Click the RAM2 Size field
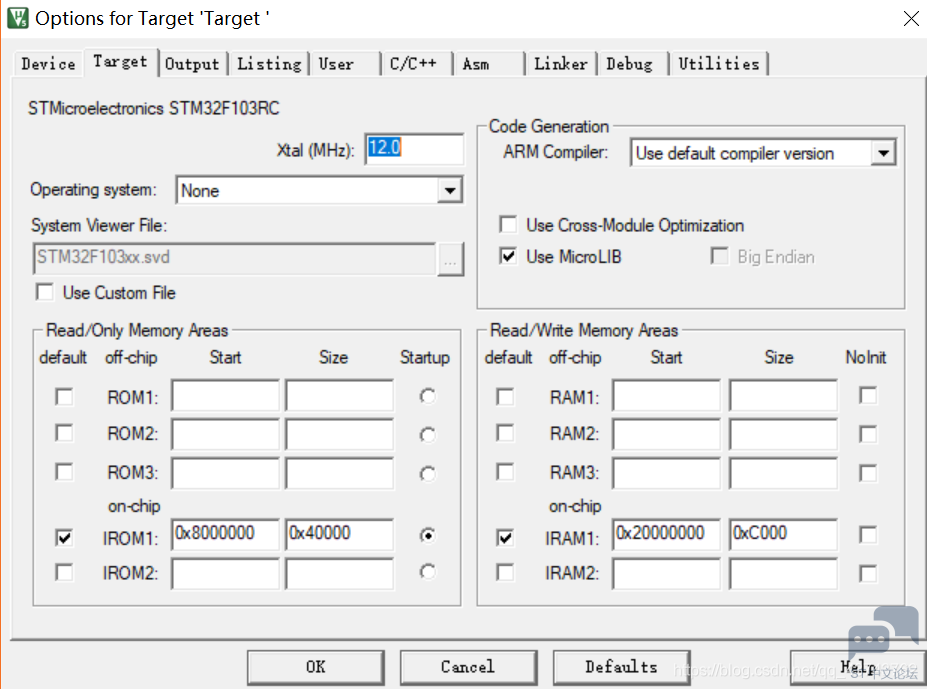Image resolution: width=927 pixels, height=689 pixels. pos(783,434)
